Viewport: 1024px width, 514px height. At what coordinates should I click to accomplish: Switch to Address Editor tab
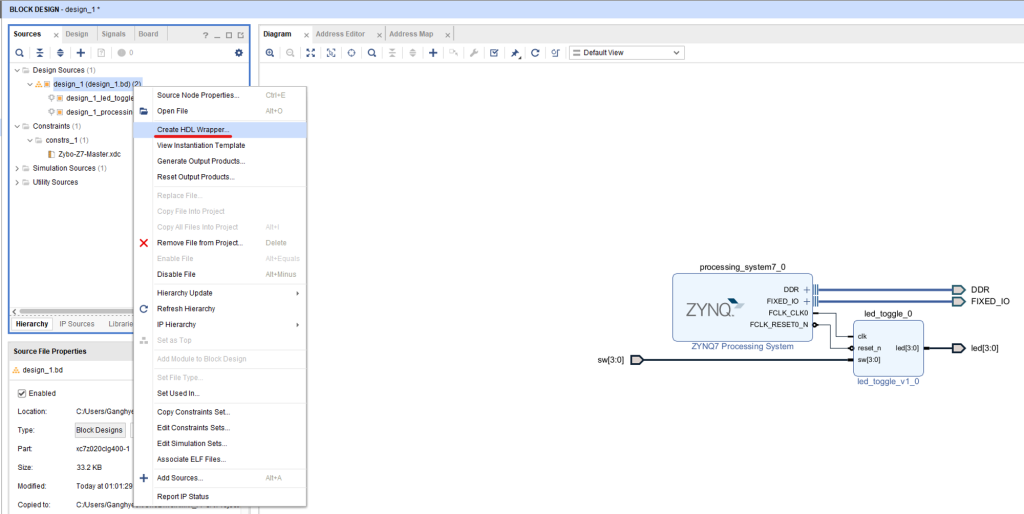[x=340, y=34]
